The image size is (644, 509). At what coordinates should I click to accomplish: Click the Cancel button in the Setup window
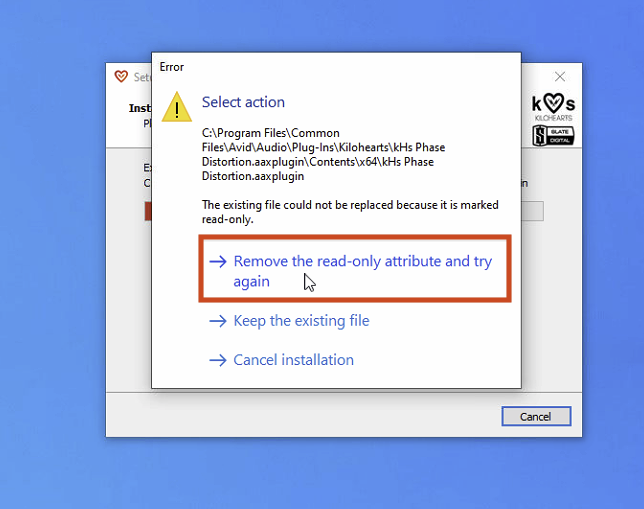536,417
